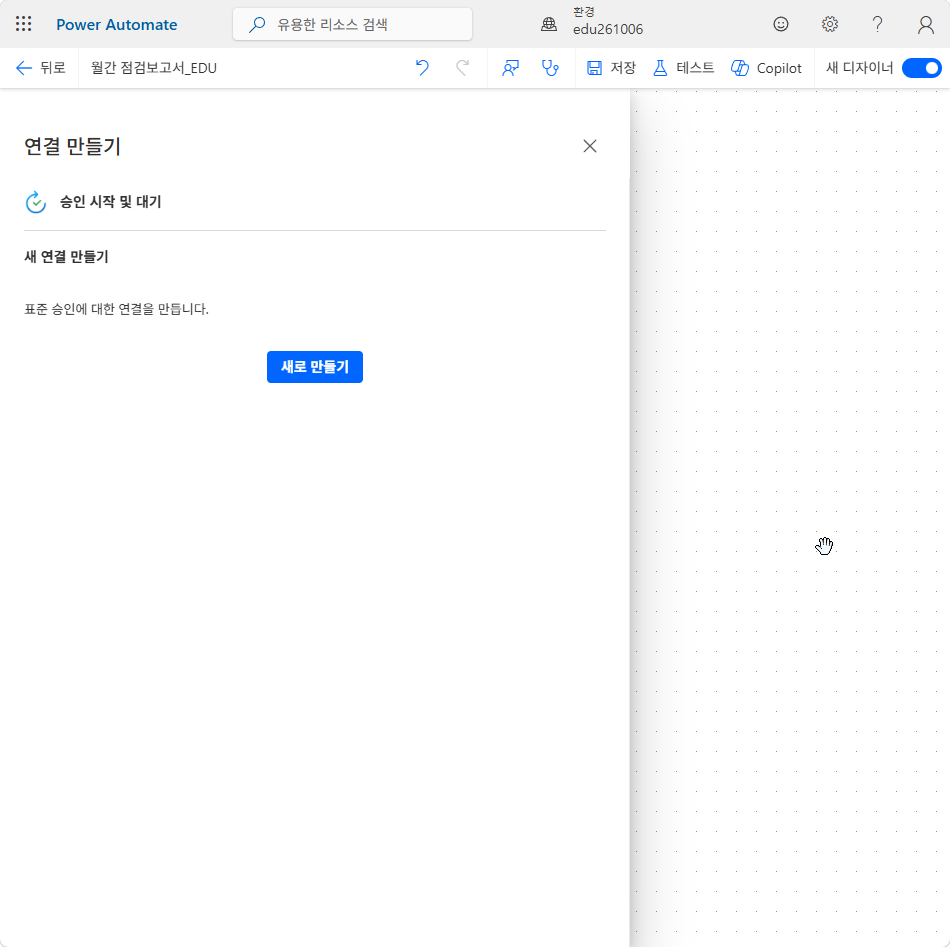The width and height of the screenshot is (950, 947).
Task: Click the 새 연결 만들기 heading
Action: click(66, 257)
